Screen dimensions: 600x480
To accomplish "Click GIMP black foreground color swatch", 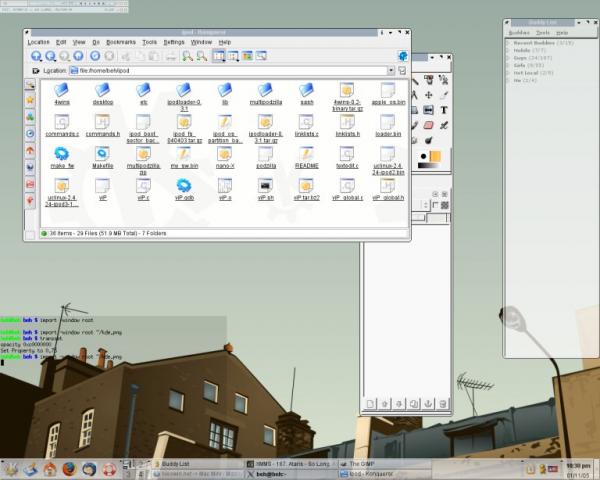I will (423, 156).
